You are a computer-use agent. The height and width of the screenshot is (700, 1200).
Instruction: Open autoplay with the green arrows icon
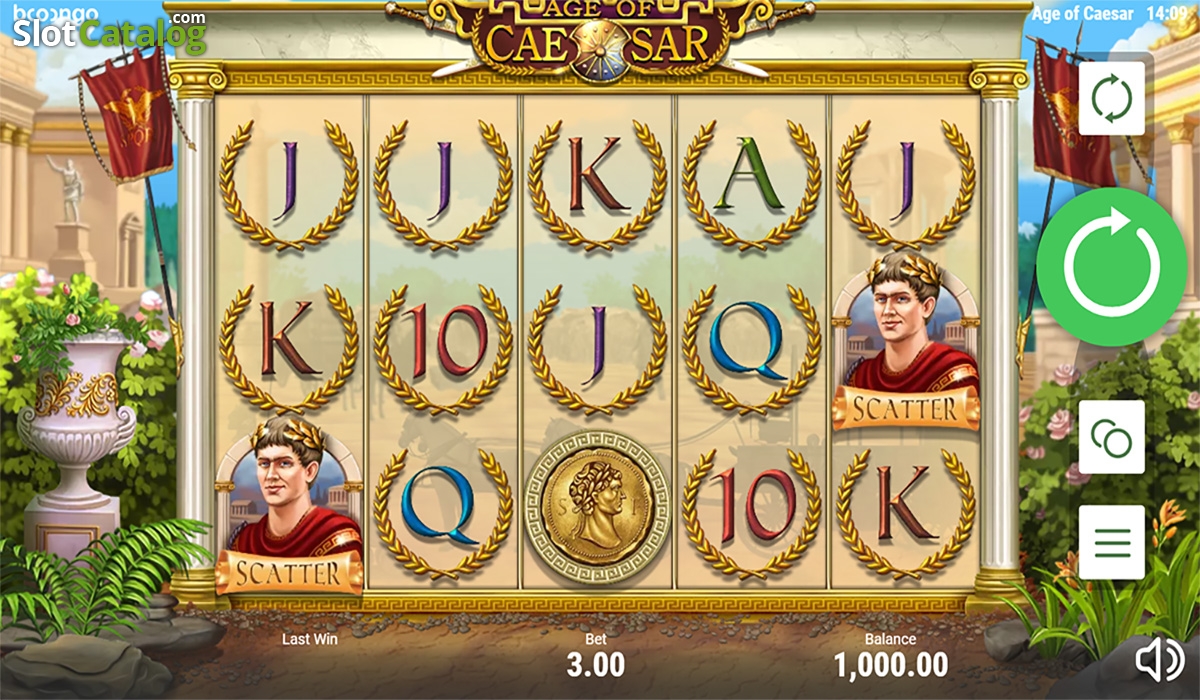coord(1112,98)
